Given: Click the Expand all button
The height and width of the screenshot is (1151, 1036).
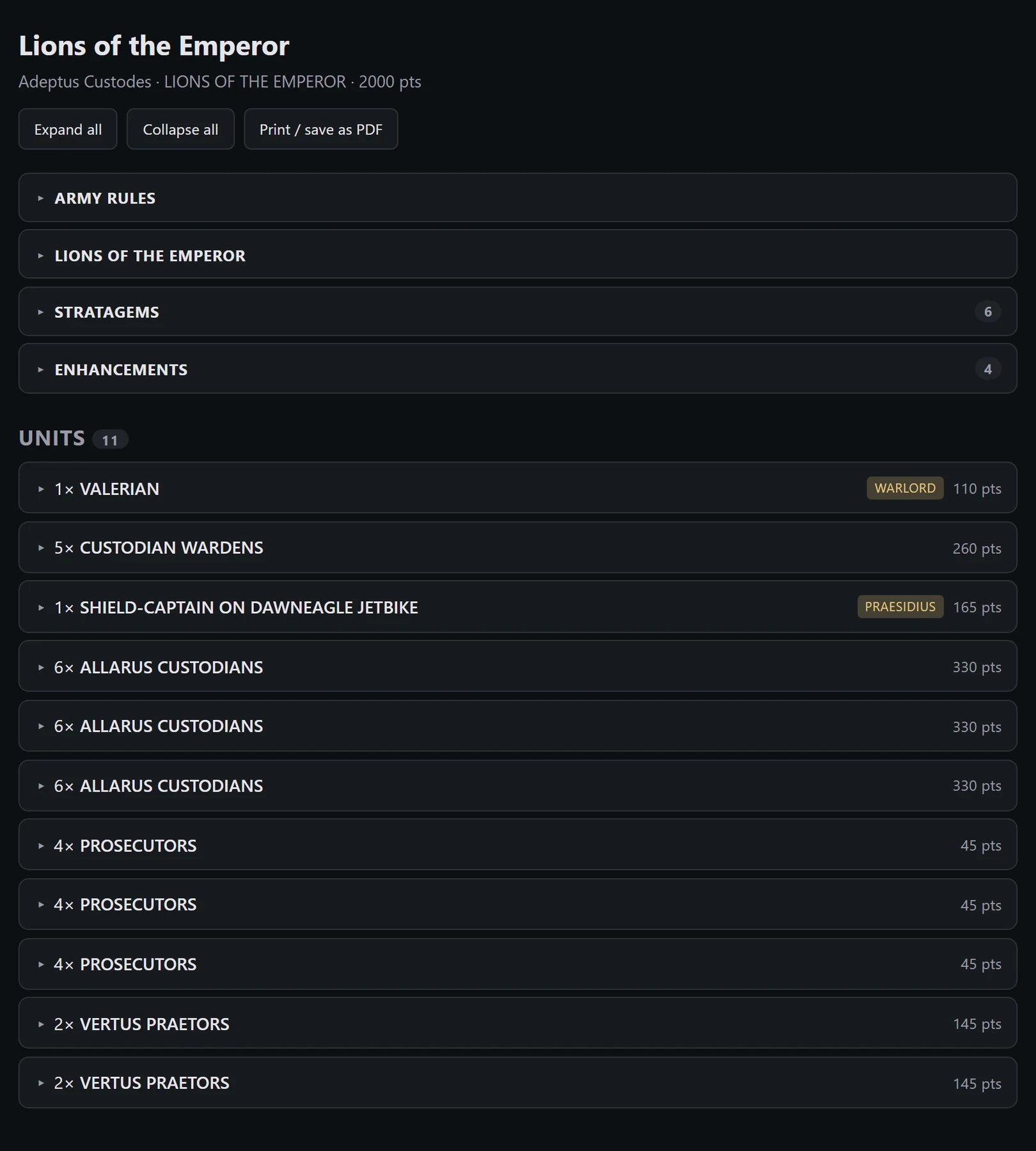Looking at the screenshot, I should 68,129.
